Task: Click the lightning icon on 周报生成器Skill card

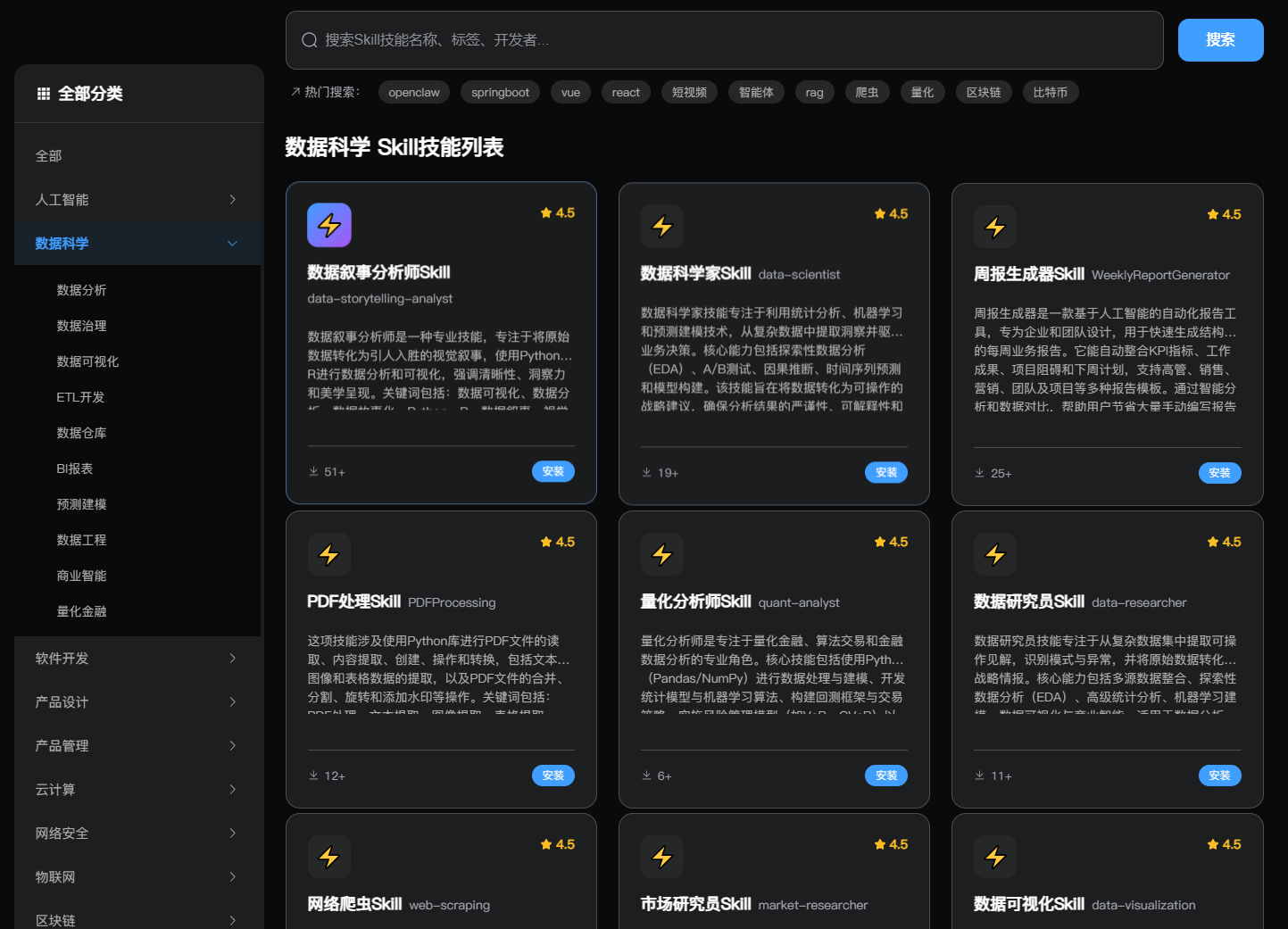Action: (995, 227)
